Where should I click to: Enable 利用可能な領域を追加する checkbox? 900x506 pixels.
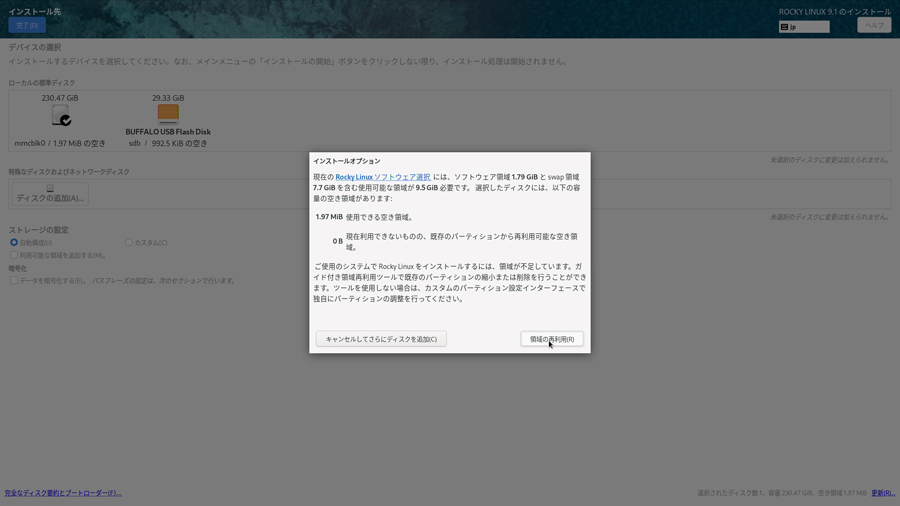click(x=14, y=255)
